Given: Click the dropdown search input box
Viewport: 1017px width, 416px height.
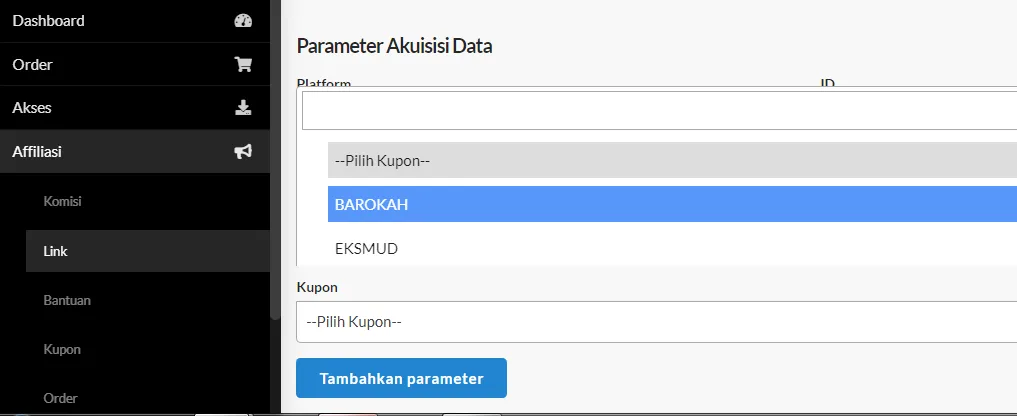Looking at the screenshot, I should 658,111.
